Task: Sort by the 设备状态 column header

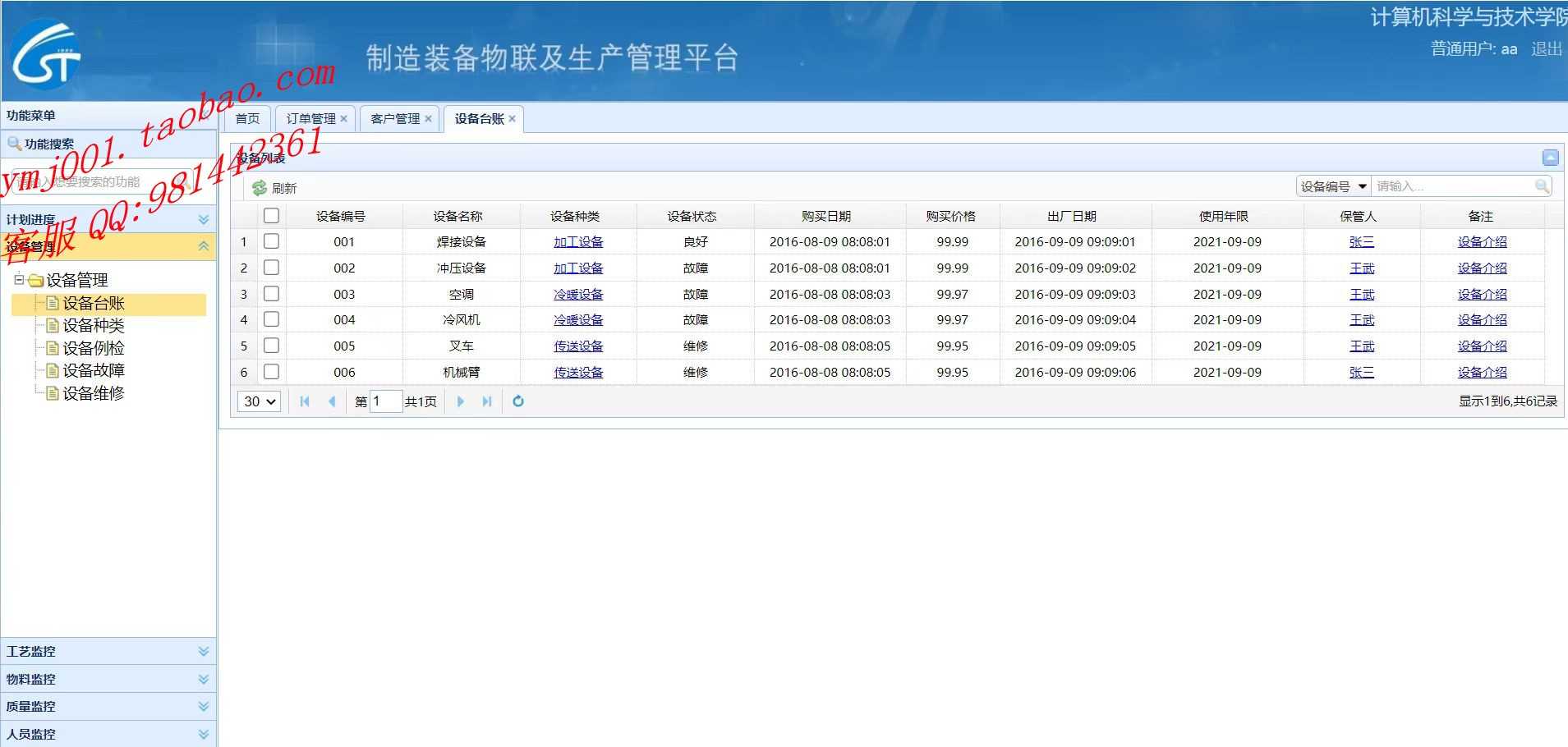Action: pos(695,216)
